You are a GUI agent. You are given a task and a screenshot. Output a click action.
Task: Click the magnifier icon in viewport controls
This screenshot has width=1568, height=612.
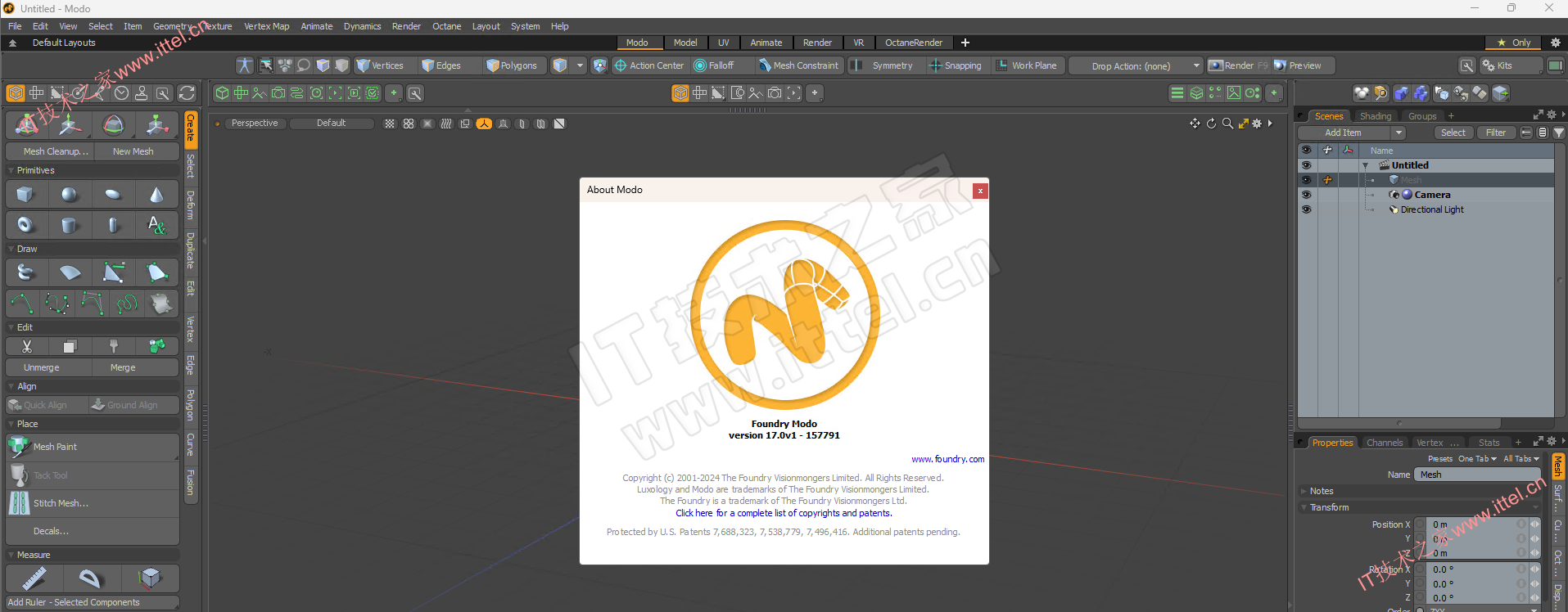(1227, 124)
